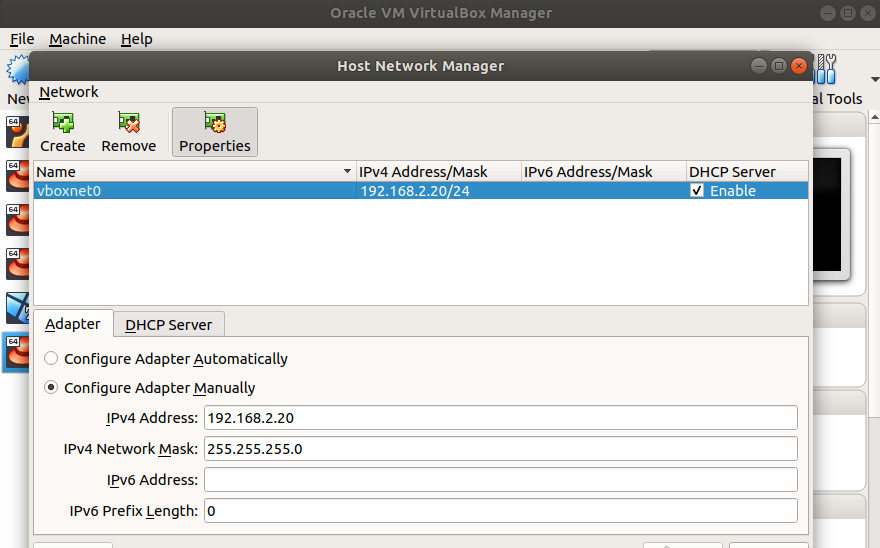Toggle the Properties toolbar button
The image size is (880, 548).
(x=215, y=132)
